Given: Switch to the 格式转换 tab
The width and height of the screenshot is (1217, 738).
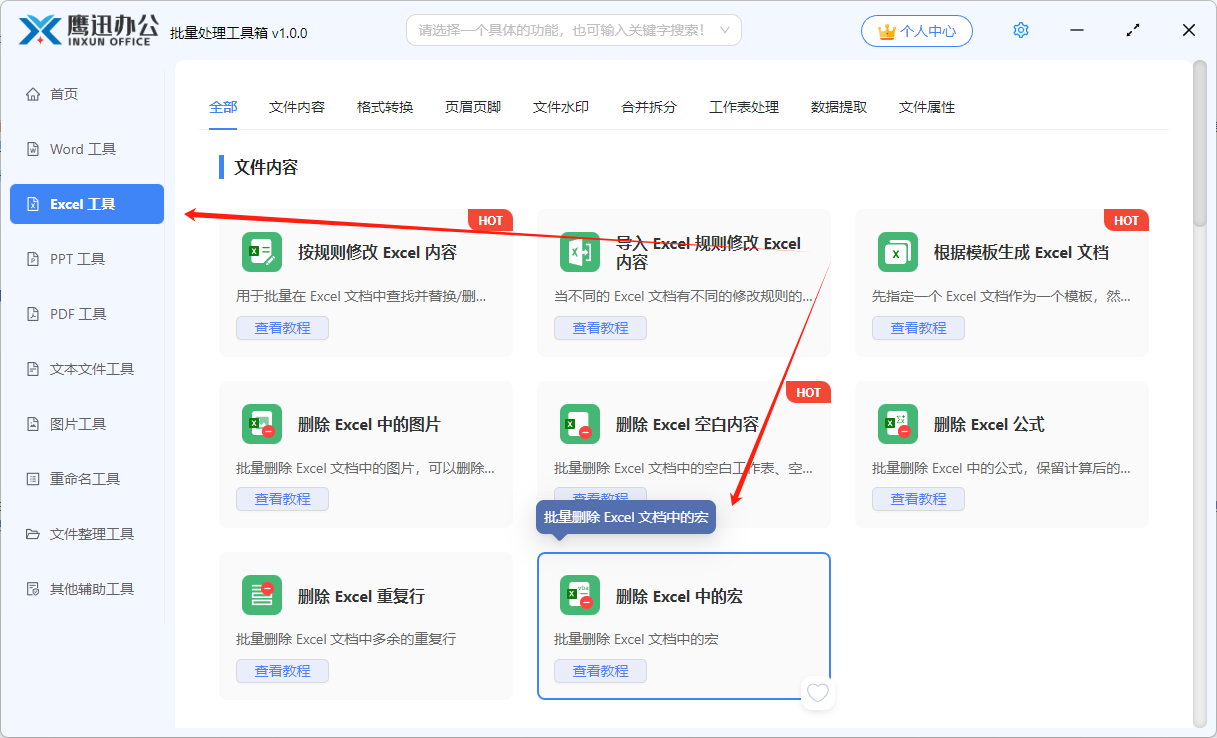Looking at the screenshot, I should tap(385, 107).
